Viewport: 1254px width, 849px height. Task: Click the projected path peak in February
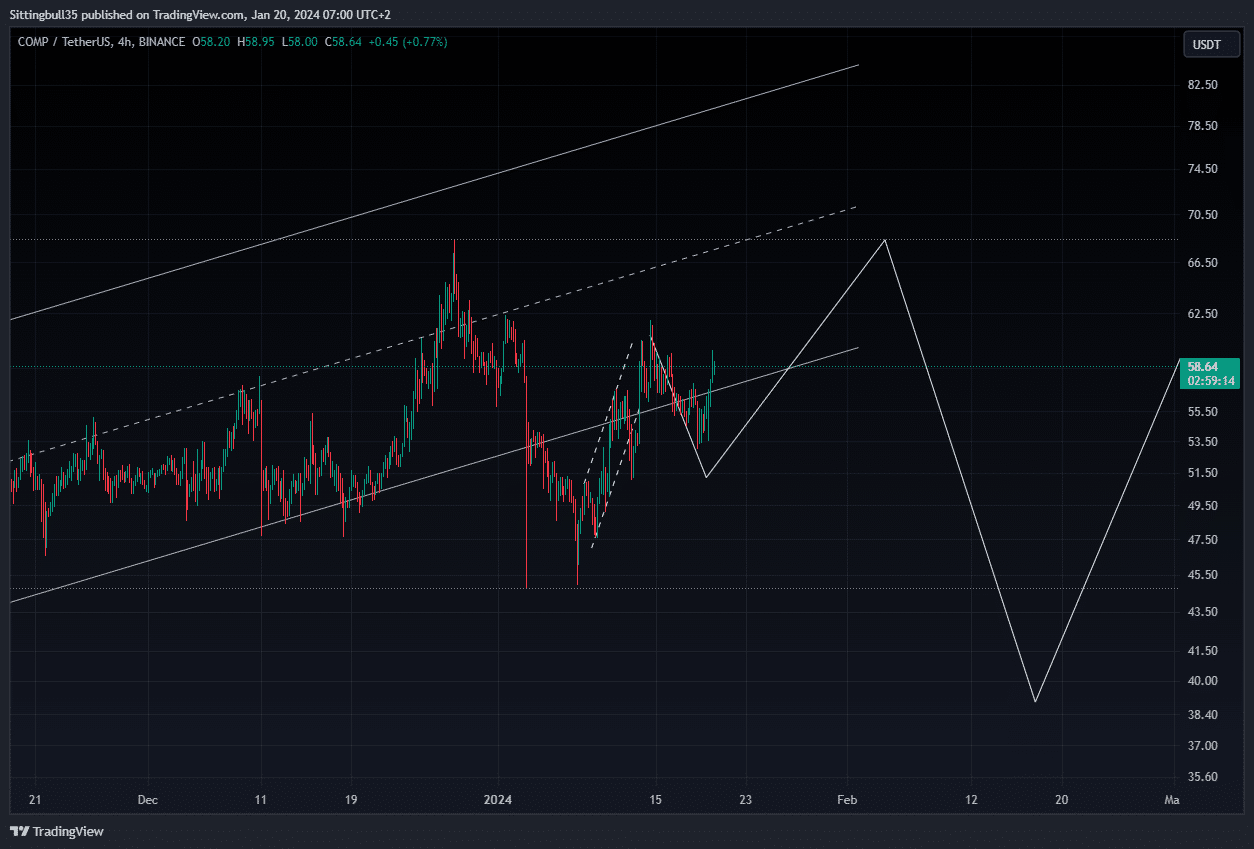(x=885, y=240)
